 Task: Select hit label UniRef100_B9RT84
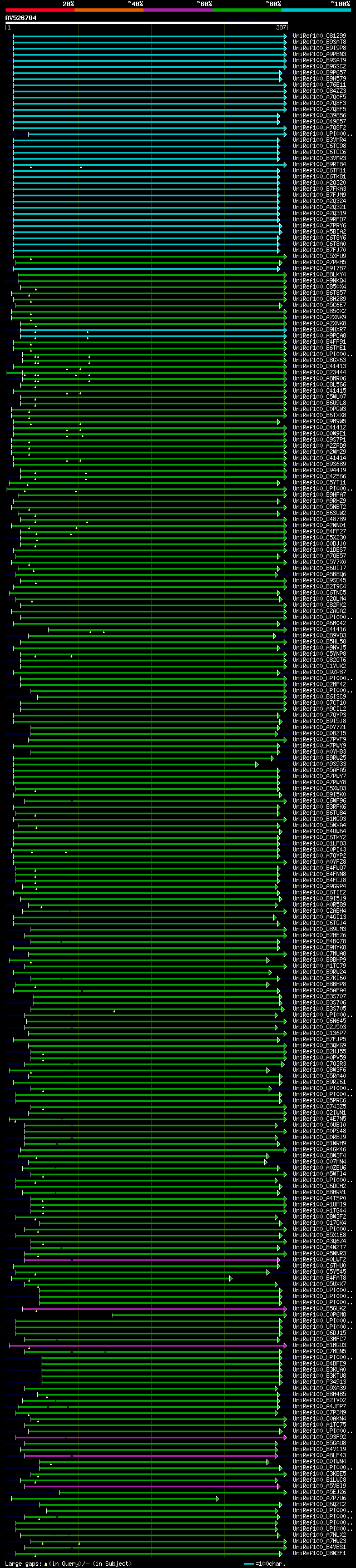pyautogui.click(x=319, y=164)
